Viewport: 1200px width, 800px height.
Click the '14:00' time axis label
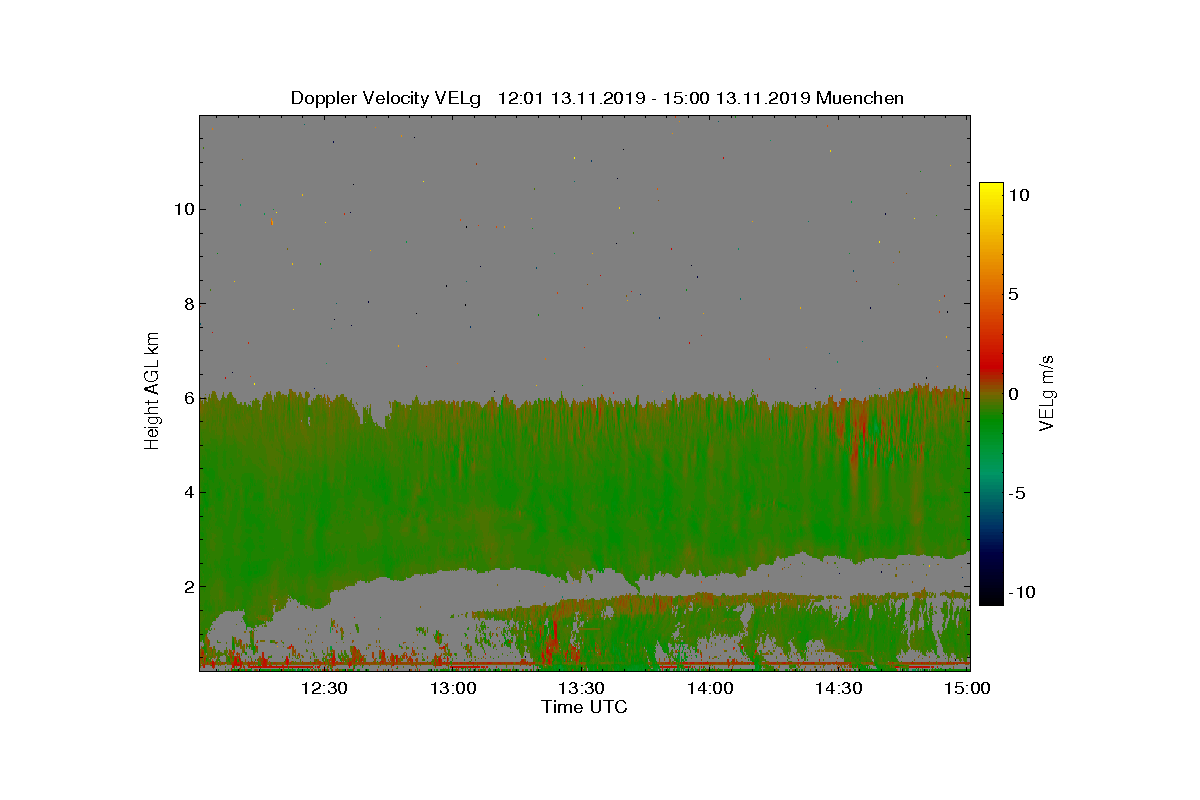tap(711, 688)
